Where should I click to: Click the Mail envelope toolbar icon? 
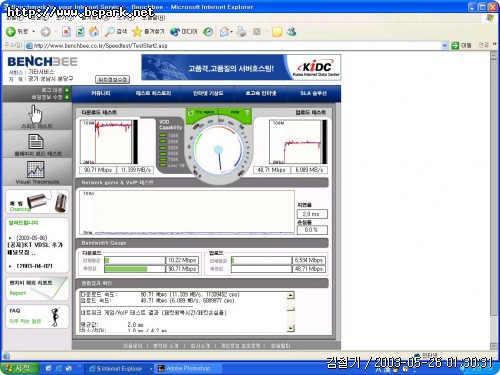(224, 32)
